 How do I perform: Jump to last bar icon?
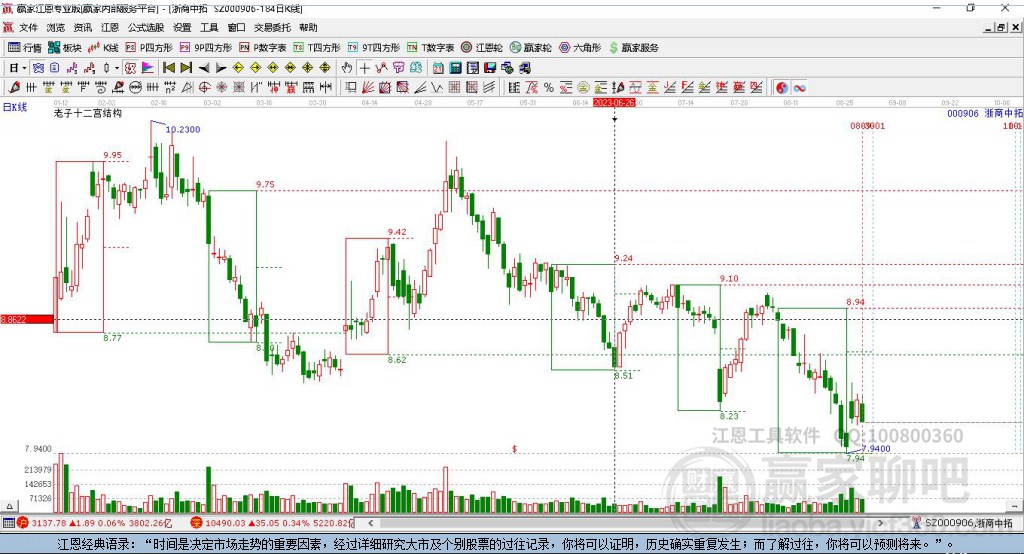tap(186, 68)
